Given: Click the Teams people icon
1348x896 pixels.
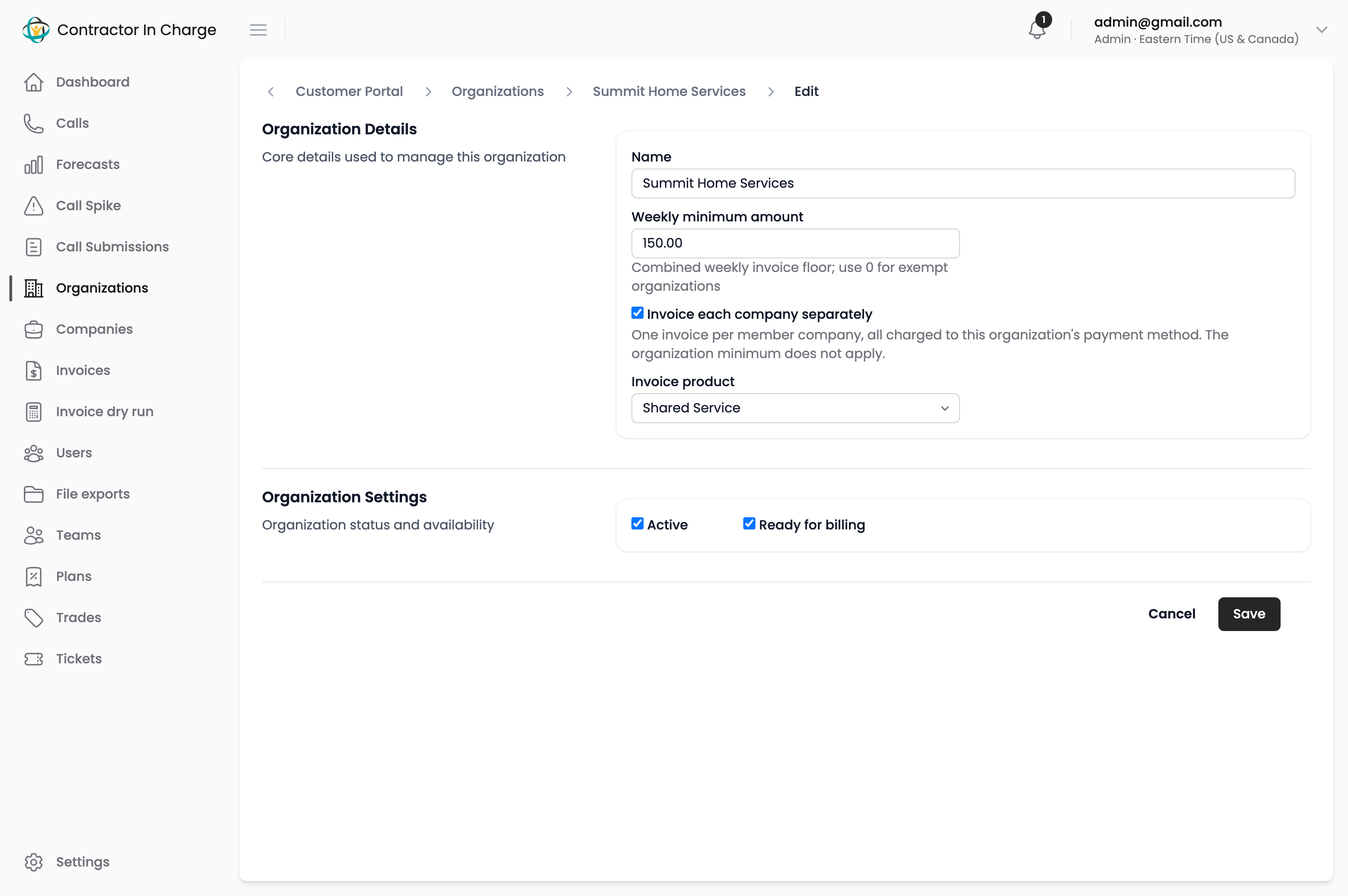Looking at the screenshot, I should point(34,535).
